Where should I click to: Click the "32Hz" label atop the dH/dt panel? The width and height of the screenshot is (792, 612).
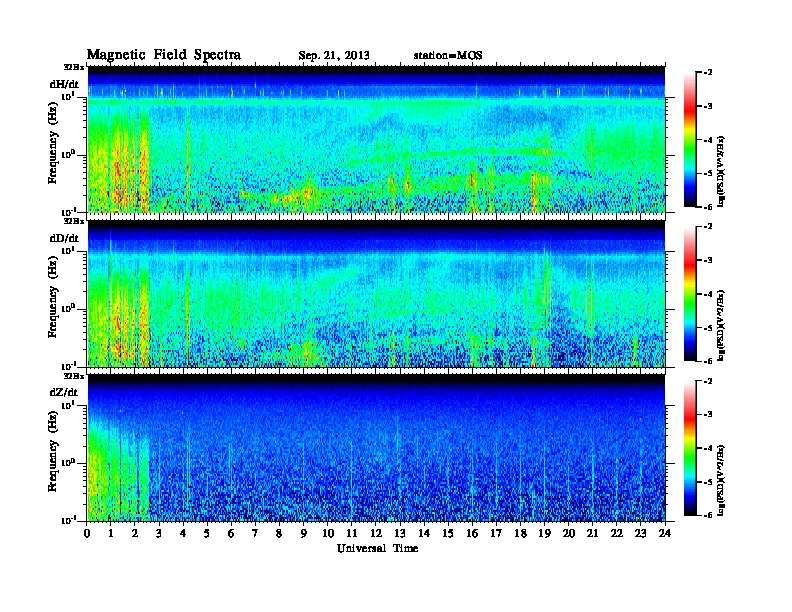point(74,67)
